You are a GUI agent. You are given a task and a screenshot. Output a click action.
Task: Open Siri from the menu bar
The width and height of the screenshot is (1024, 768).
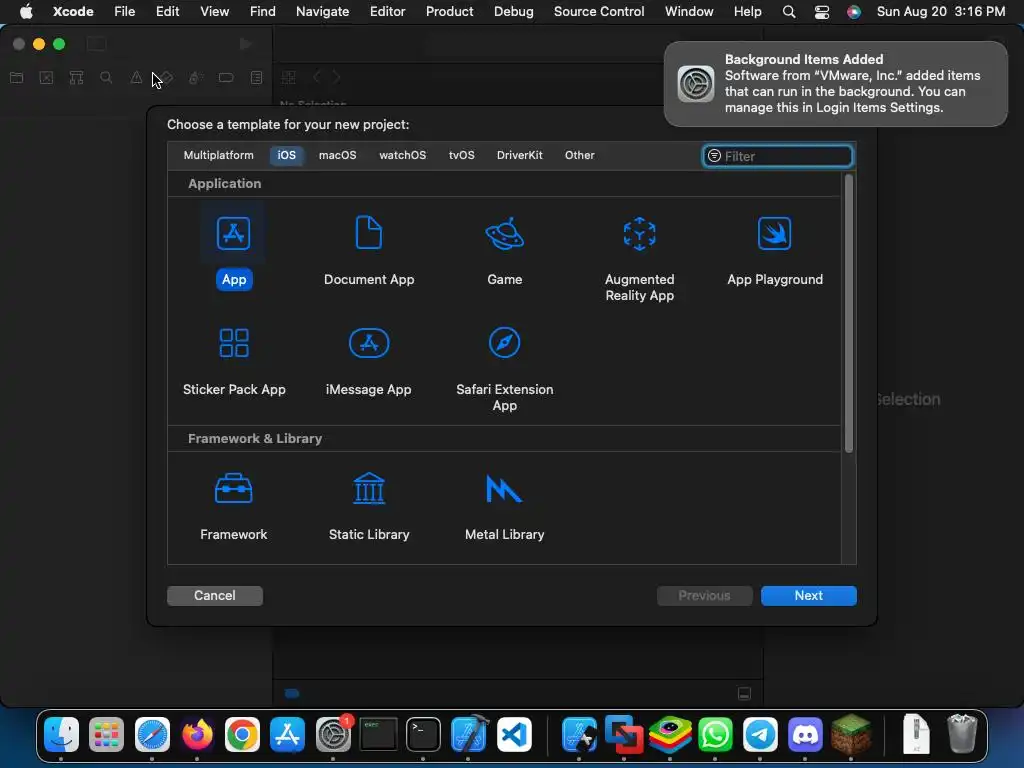coord(854,12)
